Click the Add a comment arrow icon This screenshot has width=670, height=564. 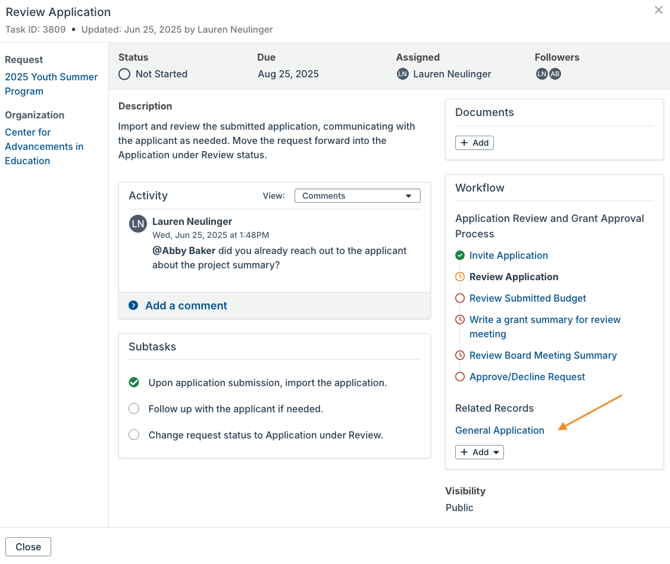point(133,306)
